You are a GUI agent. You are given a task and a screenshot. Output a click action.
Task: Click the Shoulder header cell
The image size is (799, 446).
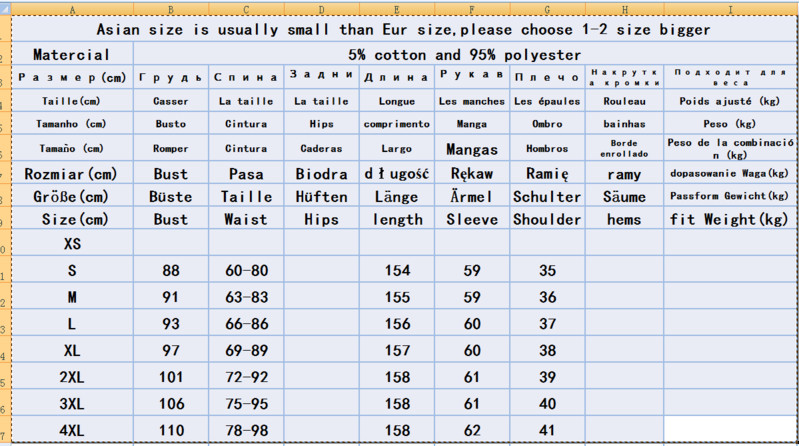(x=547, y=219)
